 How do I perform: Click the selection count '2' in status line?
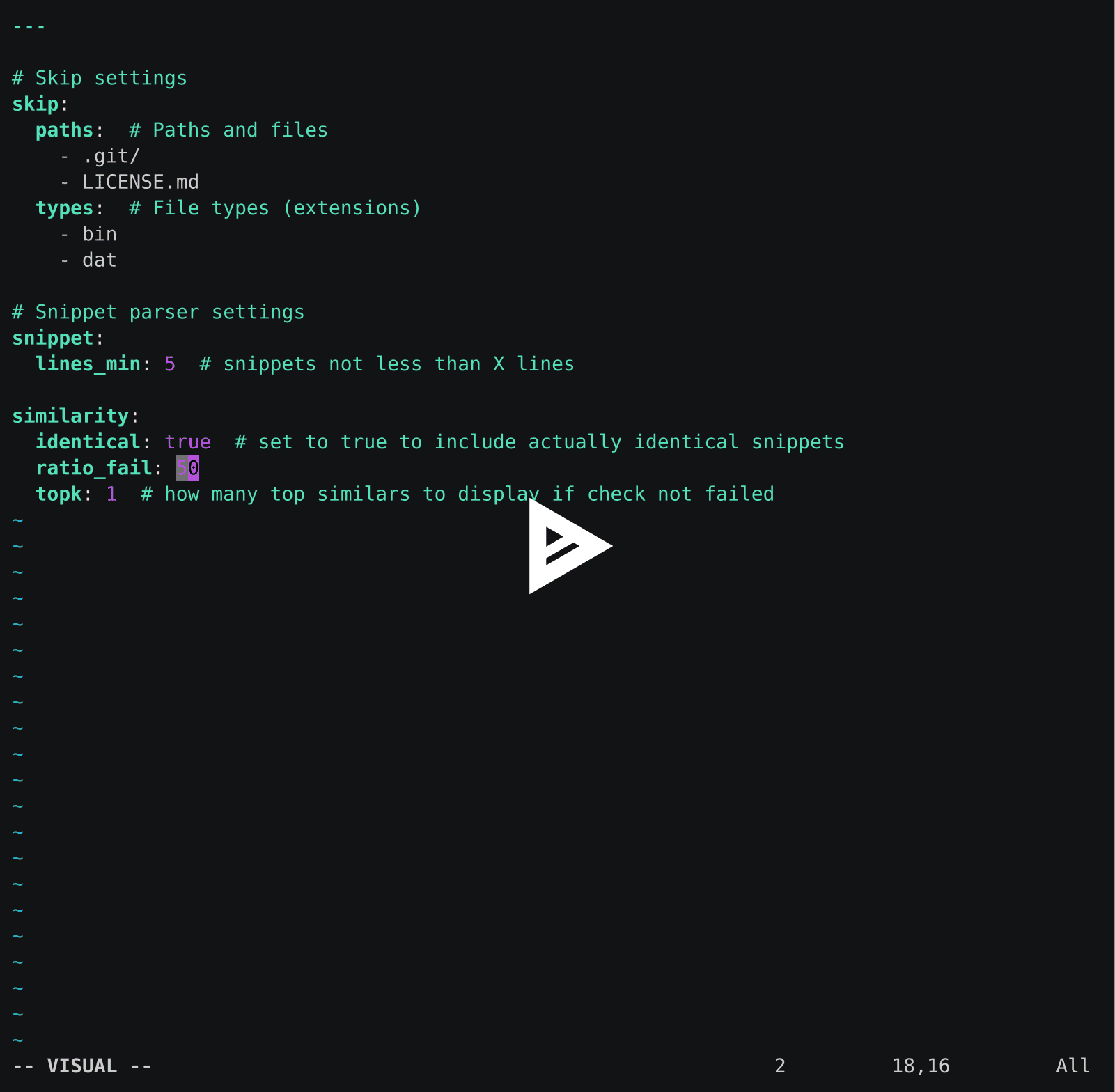click(780, 1066)
